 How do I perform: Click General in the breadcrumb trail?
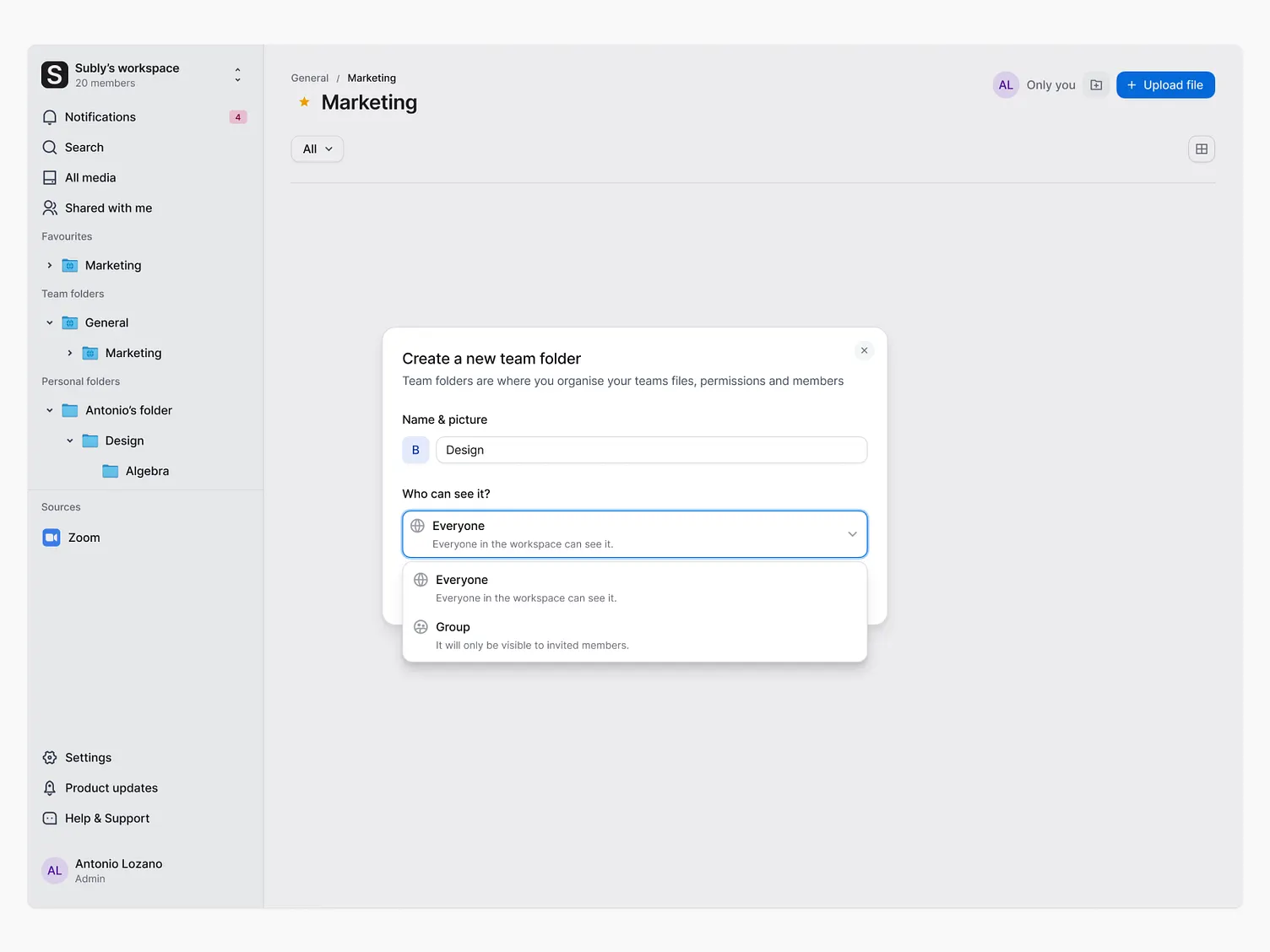[x=309, y=78]
